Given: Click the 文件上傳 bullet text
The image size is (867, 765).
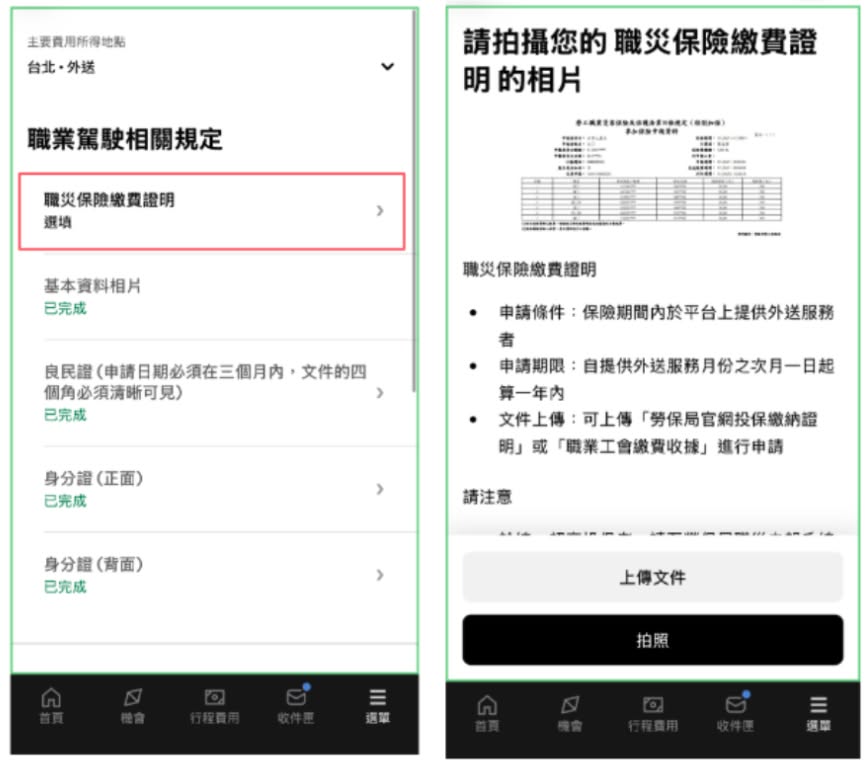Looking at the screenshot, I should pyautogui.click(x=658, y=432).
